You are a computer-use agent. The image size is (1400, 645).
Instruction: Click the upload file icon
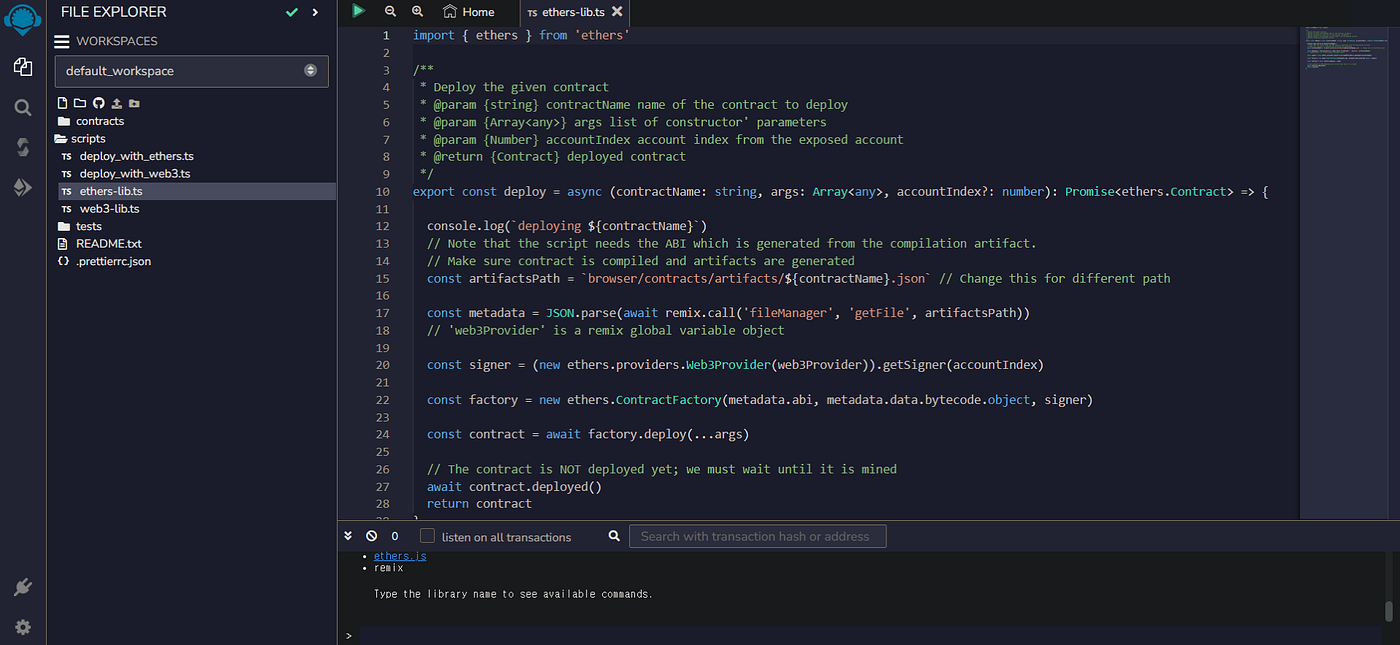(116, 103)
